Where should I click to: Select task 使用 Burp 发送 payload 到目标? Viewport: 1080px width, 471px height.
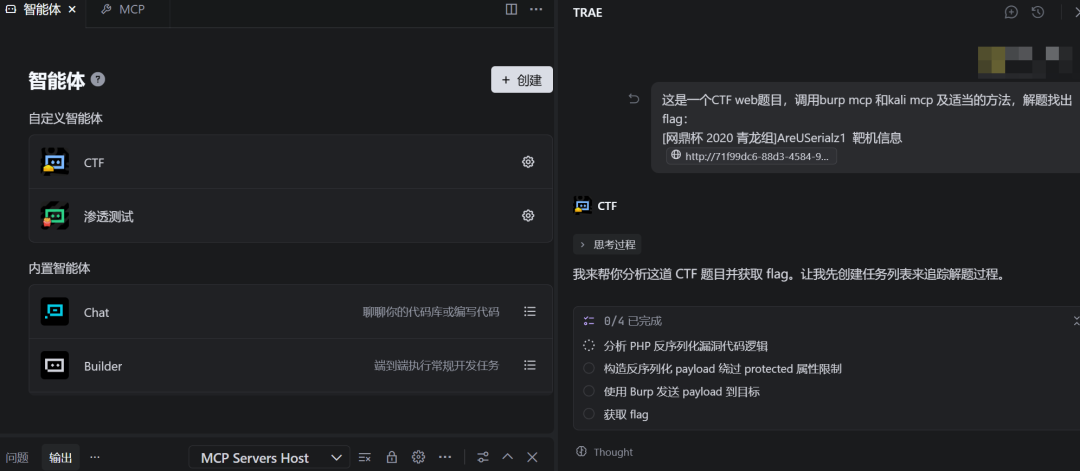tap(682, 392)
